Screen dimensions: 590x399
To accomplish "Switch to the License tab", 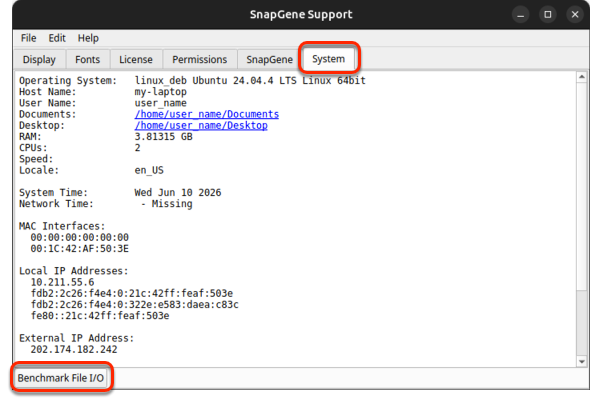I will point(136,59).
